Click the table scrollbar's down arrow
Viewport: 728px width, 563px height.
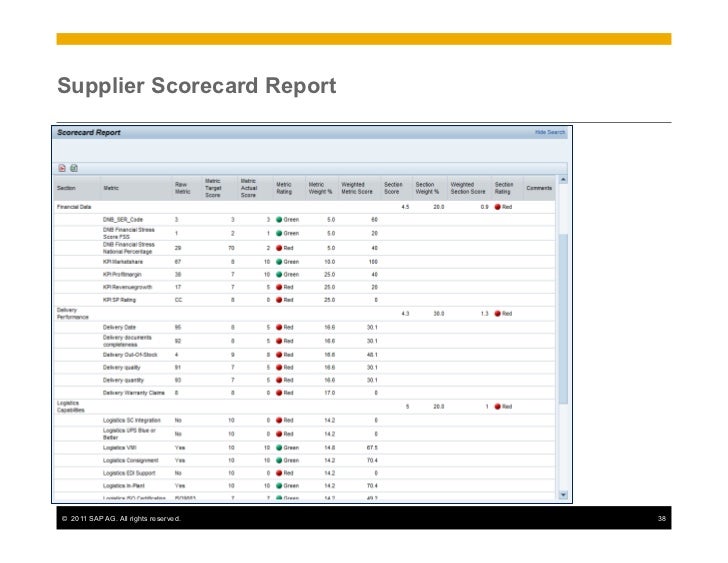tap(563, 495)
